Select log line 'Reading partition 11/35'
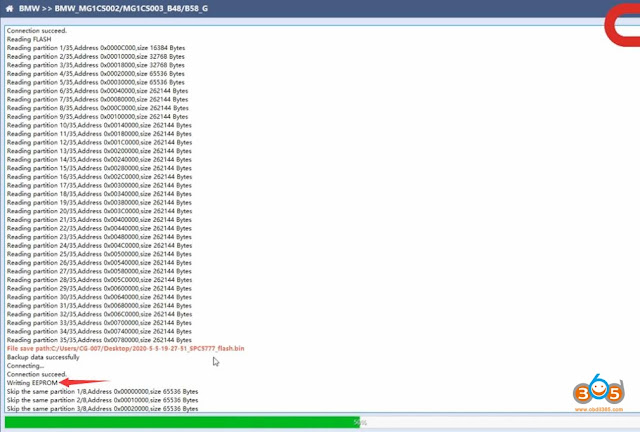The height and width of the screenshot is (432, 640). tap(99, 134)
